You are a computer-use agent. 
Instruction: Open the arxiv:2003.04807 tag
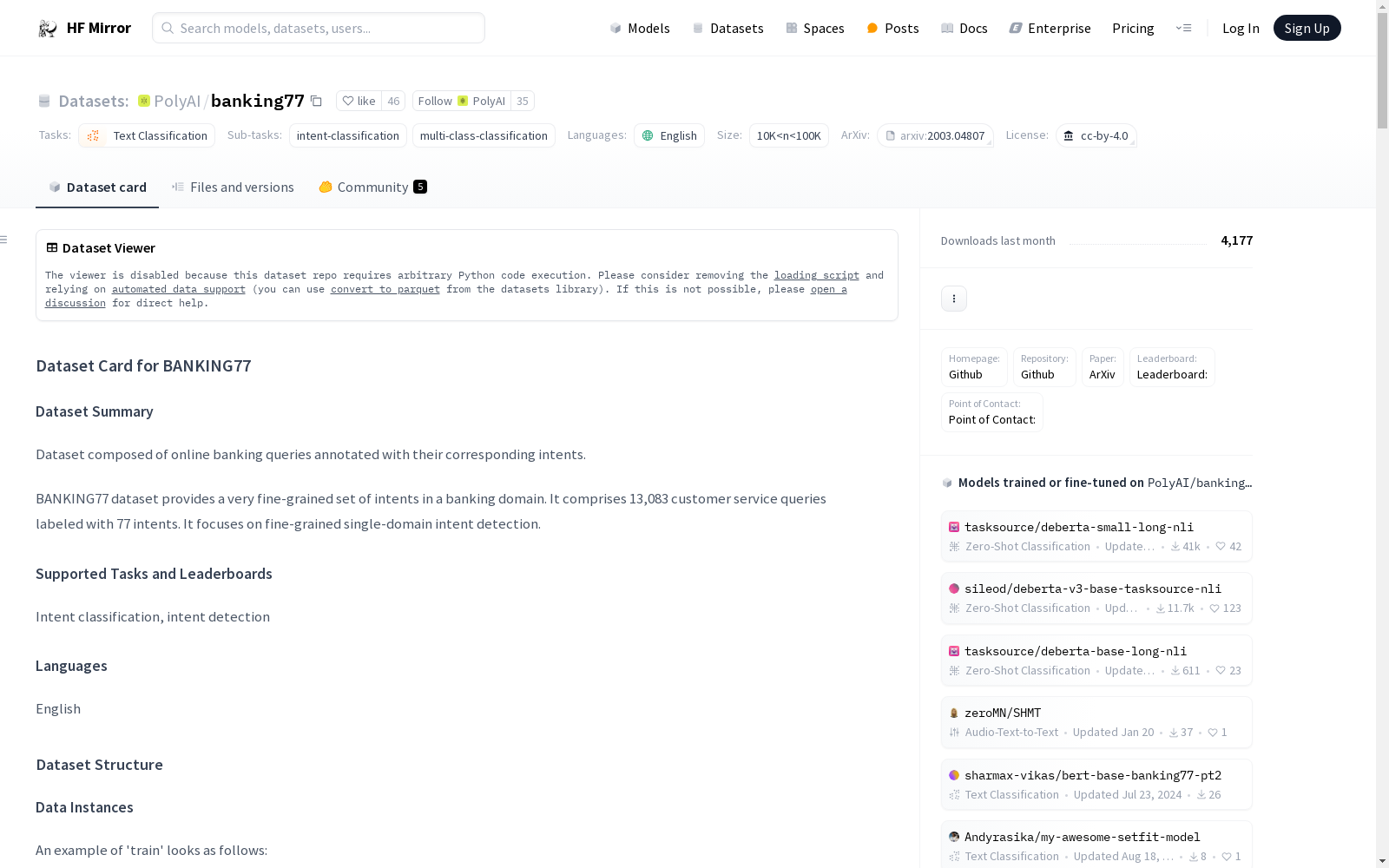(x=935, y=135)
